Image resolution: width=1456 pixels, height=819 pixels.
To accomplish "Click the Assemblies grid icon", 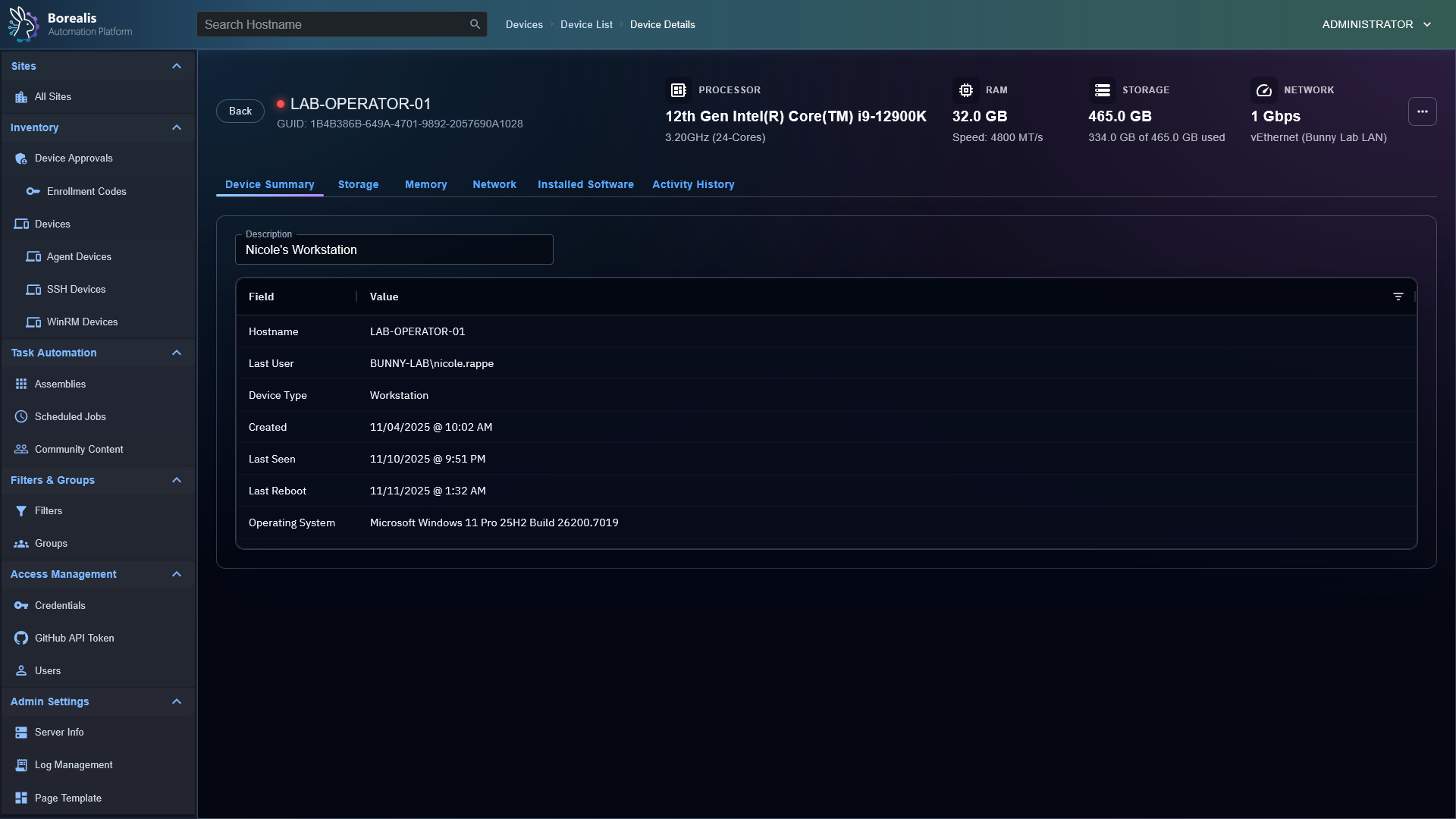I will pos(21,384).
